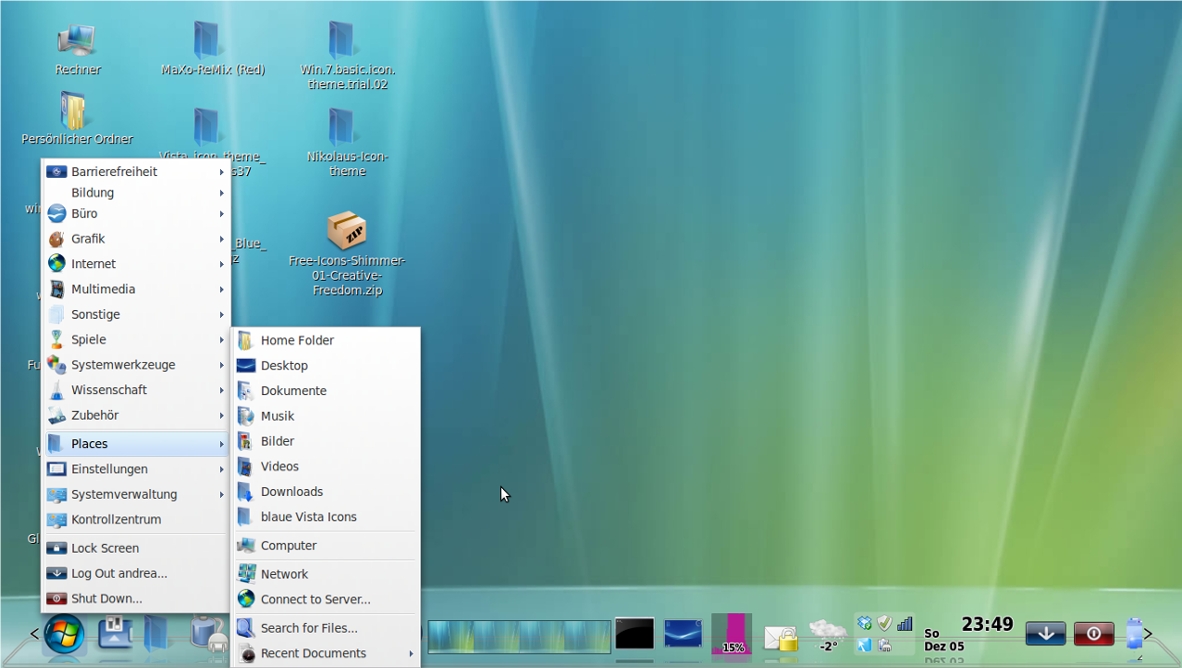Expand the Systemverwaltung submenu
The width and height of the screenshot is (1182, 668).
(x=136, y=495)
